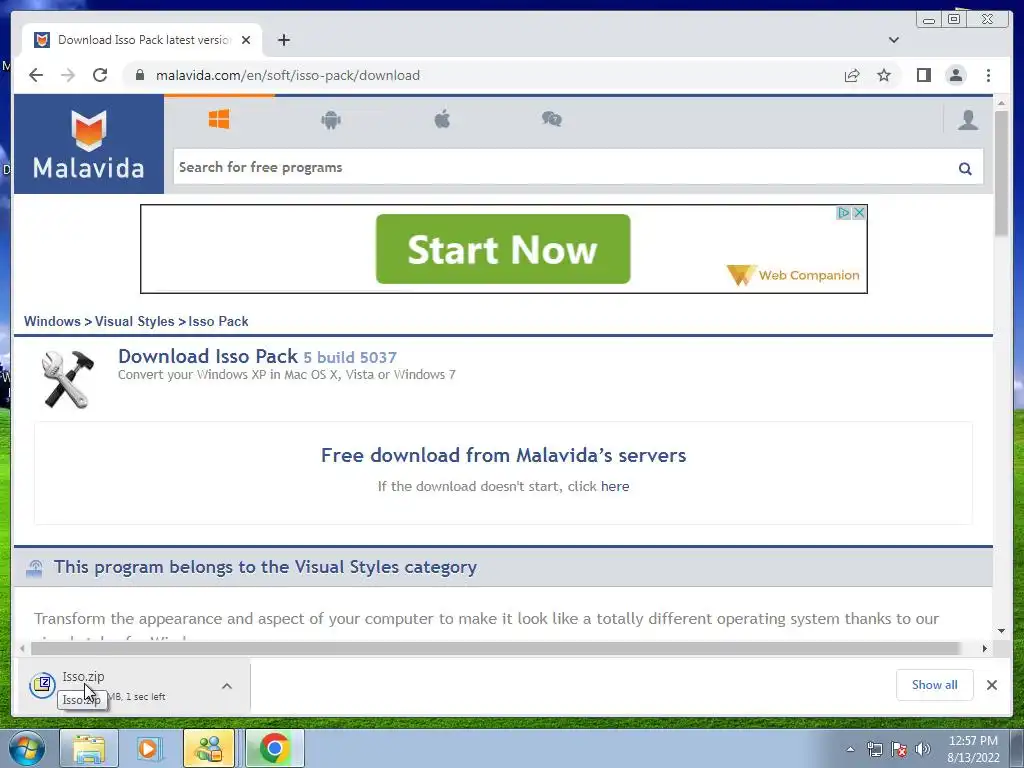This screenshot has width=1024, height=768.
Task: Click the Start Now ad button
Action: (503, 249)
